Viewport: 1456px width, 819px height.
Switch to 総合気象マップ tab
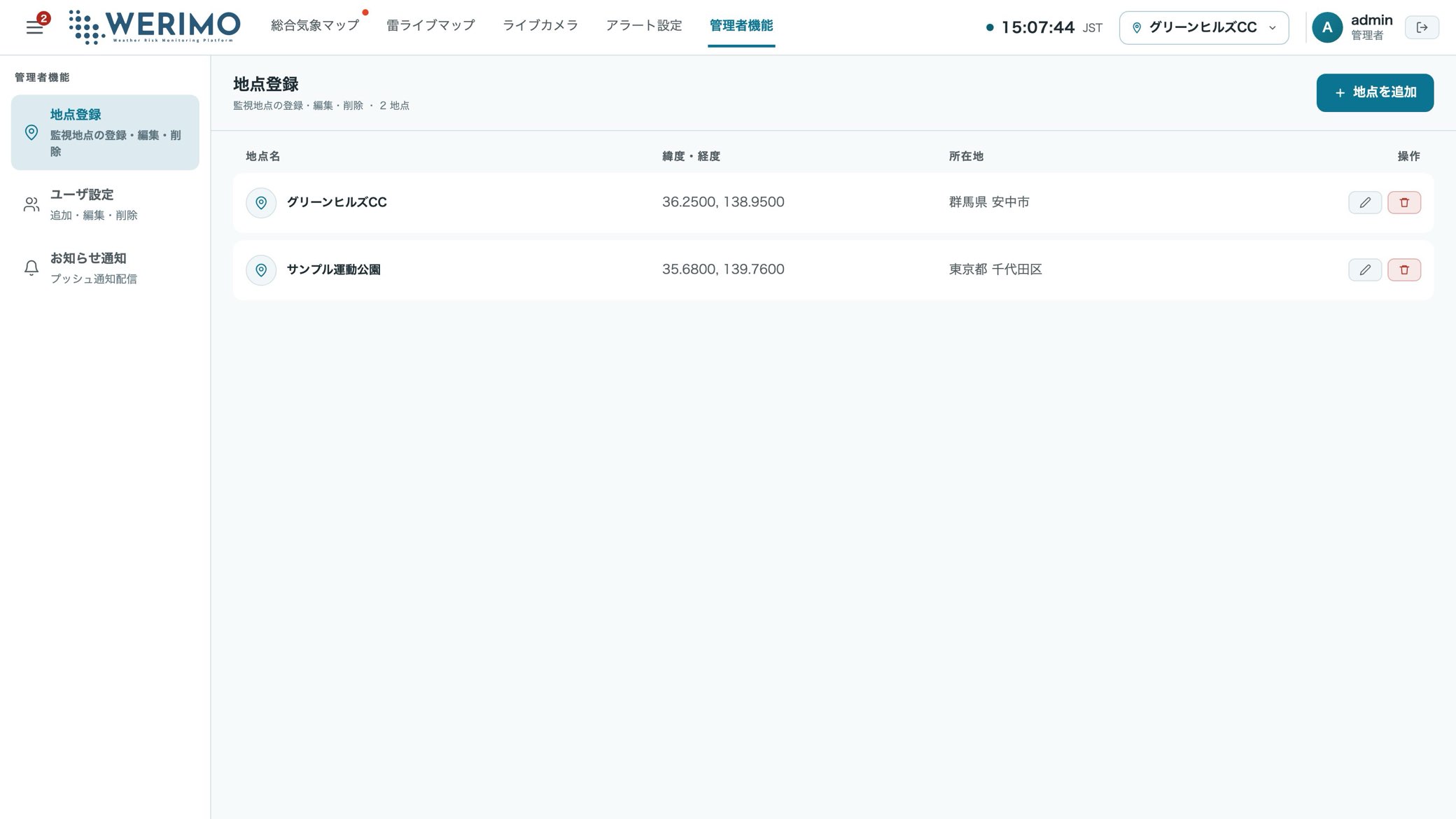tap(315, 25)
